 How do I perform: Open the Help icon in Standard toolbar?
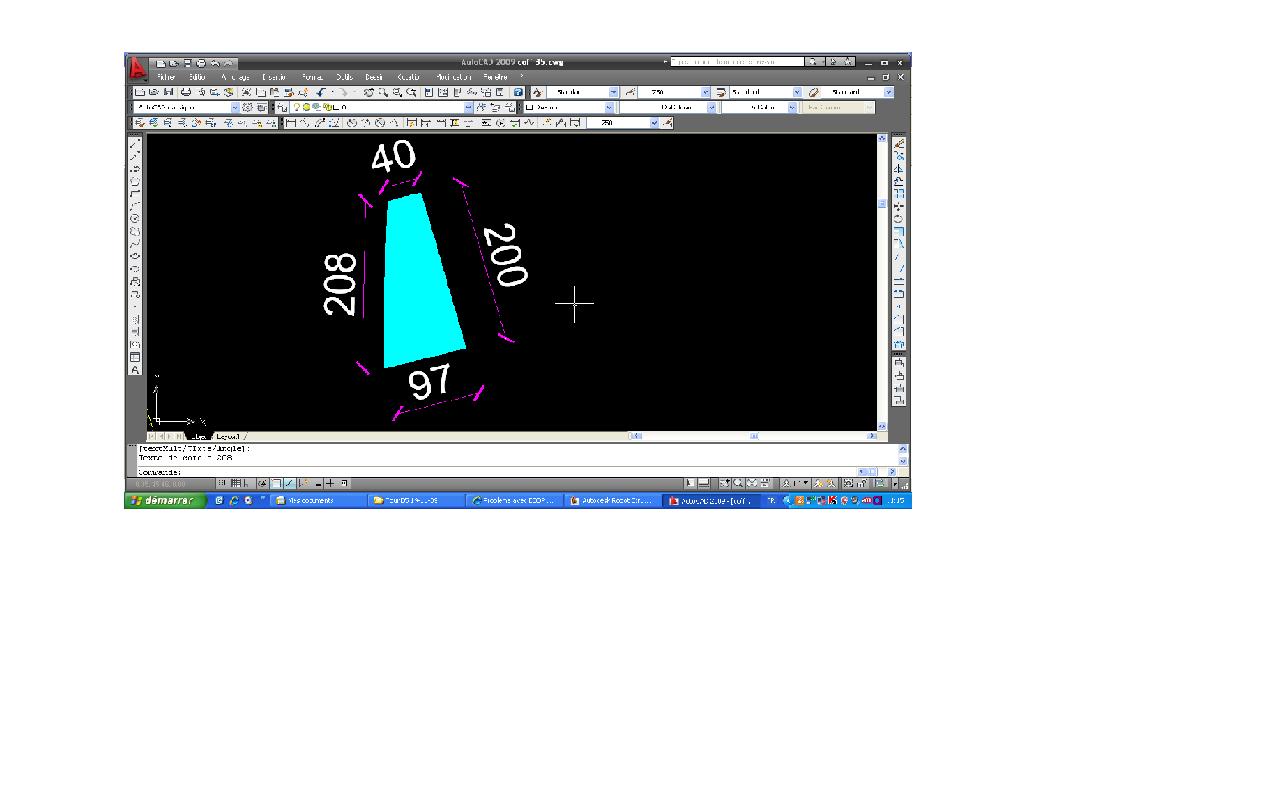[x=518, y=92]
